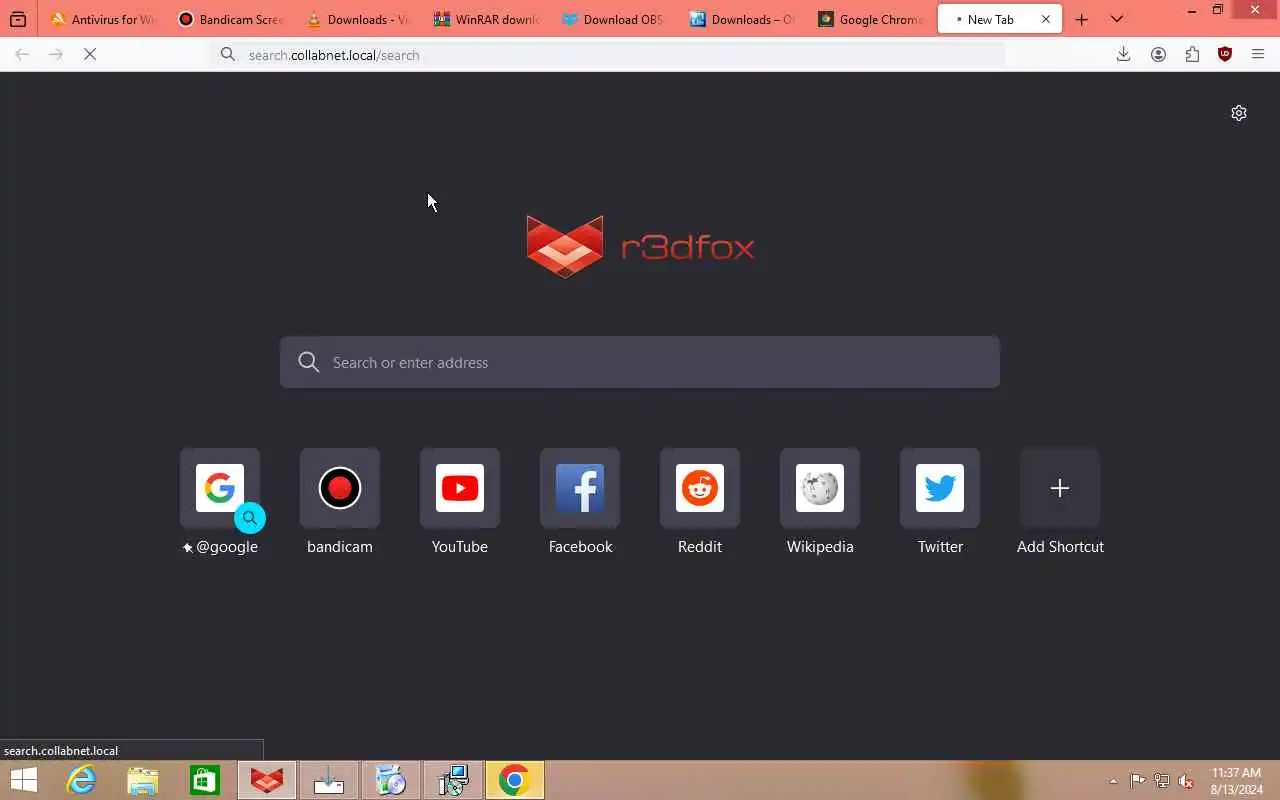Go back one page
This screenshot has width=1280, height=800.
click(x=22, y=55)
